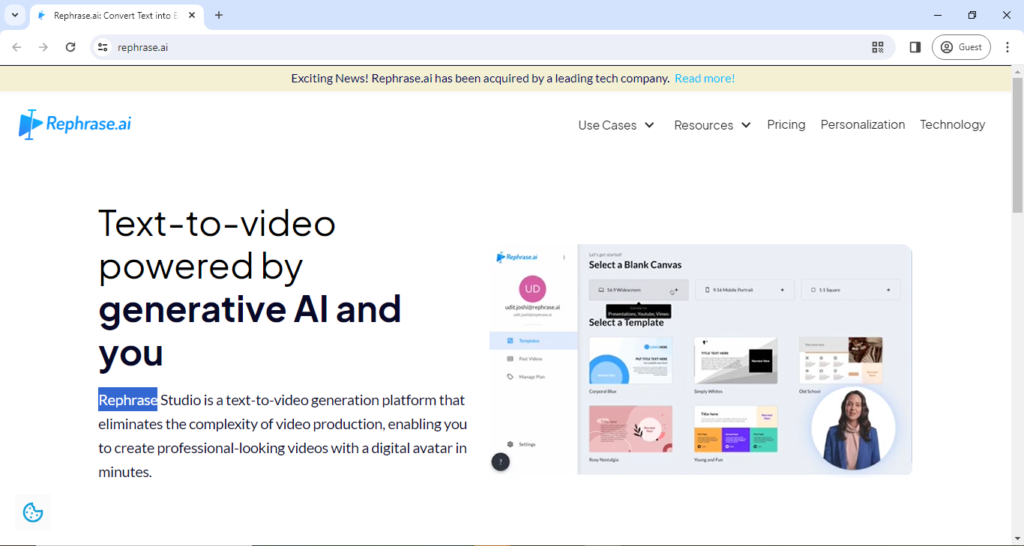Open the Chrome side panel icon
The width and height of the screenshot is (1024, 546).
[x=914, y=47]
